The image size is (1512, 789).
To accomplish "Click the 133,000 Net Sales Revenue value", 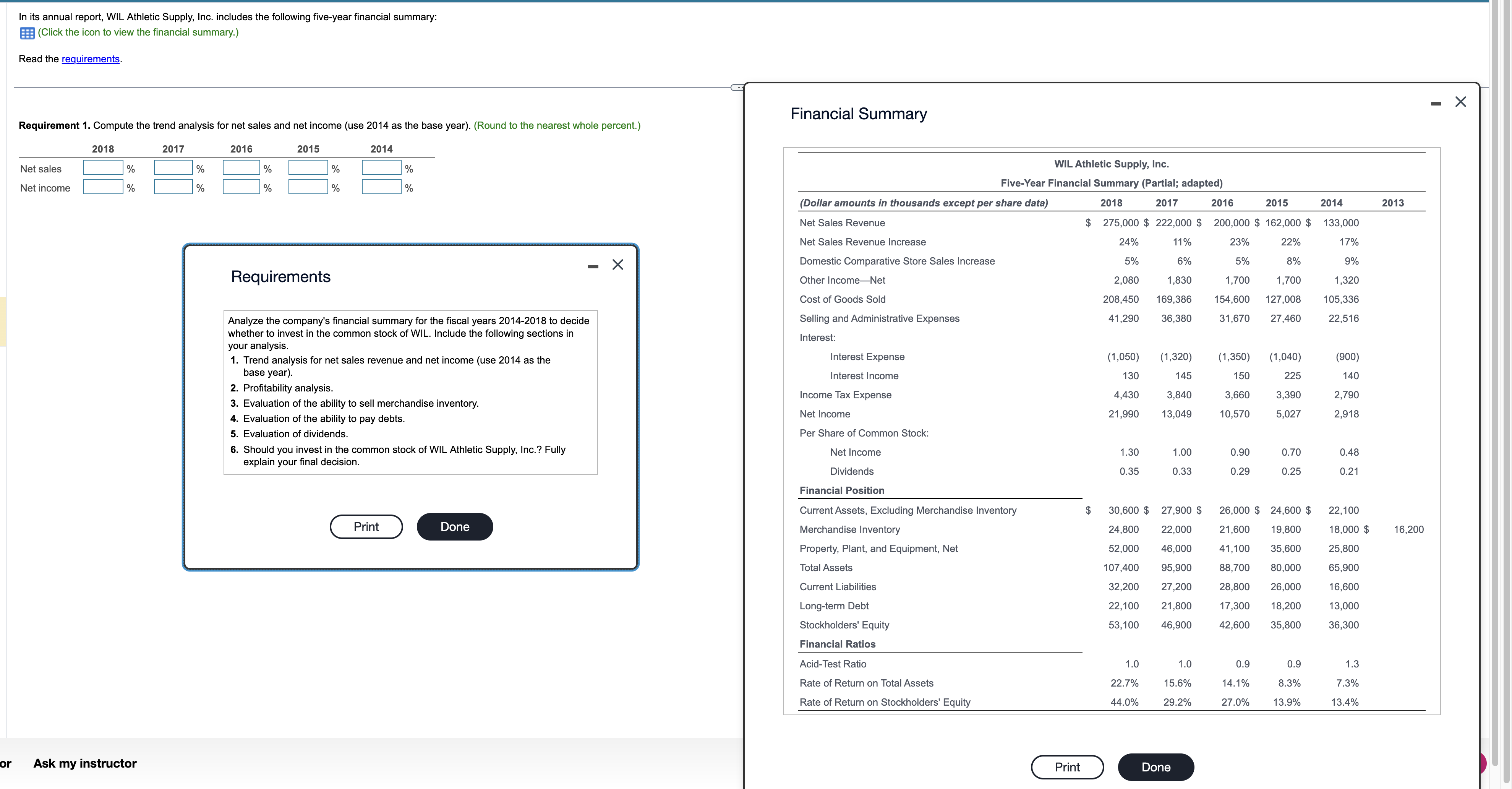I will tap(1340, 223).
